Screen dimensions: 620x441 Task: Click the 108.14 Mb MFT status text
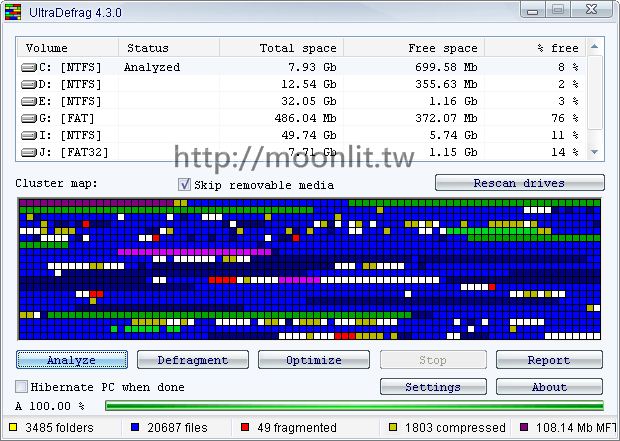tap(576, 428)
